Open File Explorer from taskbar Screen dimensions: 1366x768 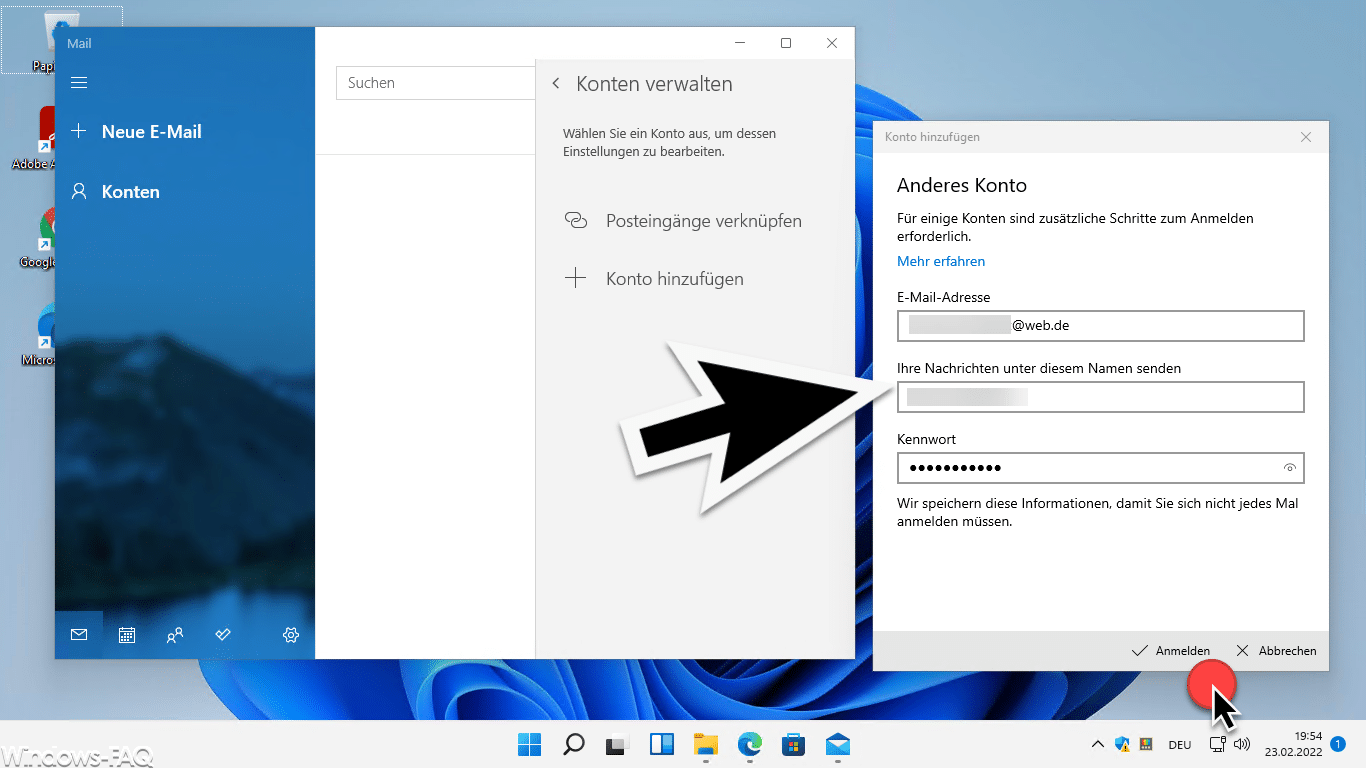pos(706,744)
